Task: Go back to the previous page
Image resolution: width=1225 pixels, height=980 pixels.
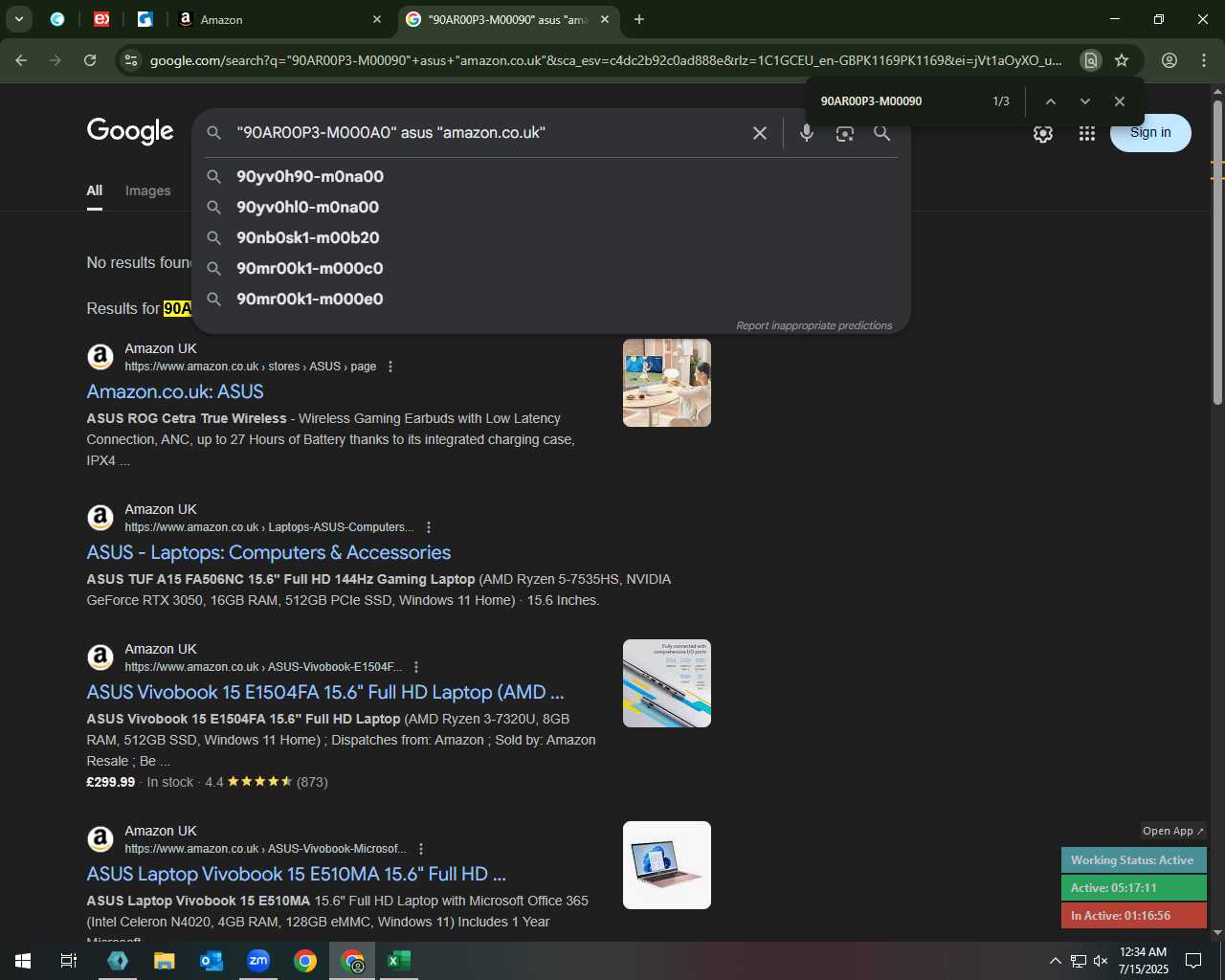Action: [21, 60]
